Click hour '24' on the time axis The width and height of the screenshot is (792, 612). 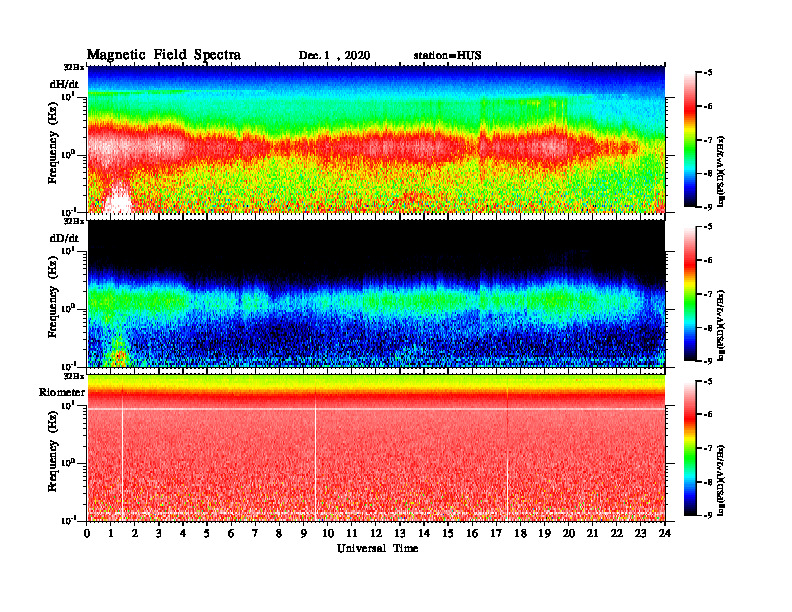pyautogui.click(x=664, y=533)
